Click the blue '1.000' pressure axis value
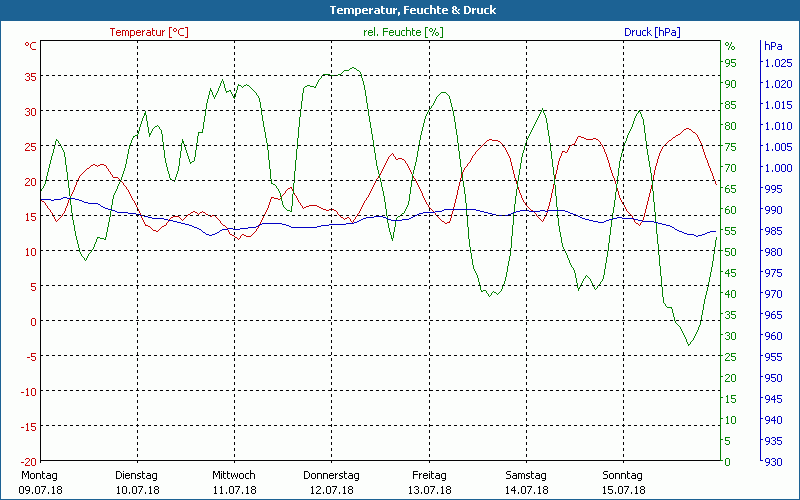 (x=778, y=168)
